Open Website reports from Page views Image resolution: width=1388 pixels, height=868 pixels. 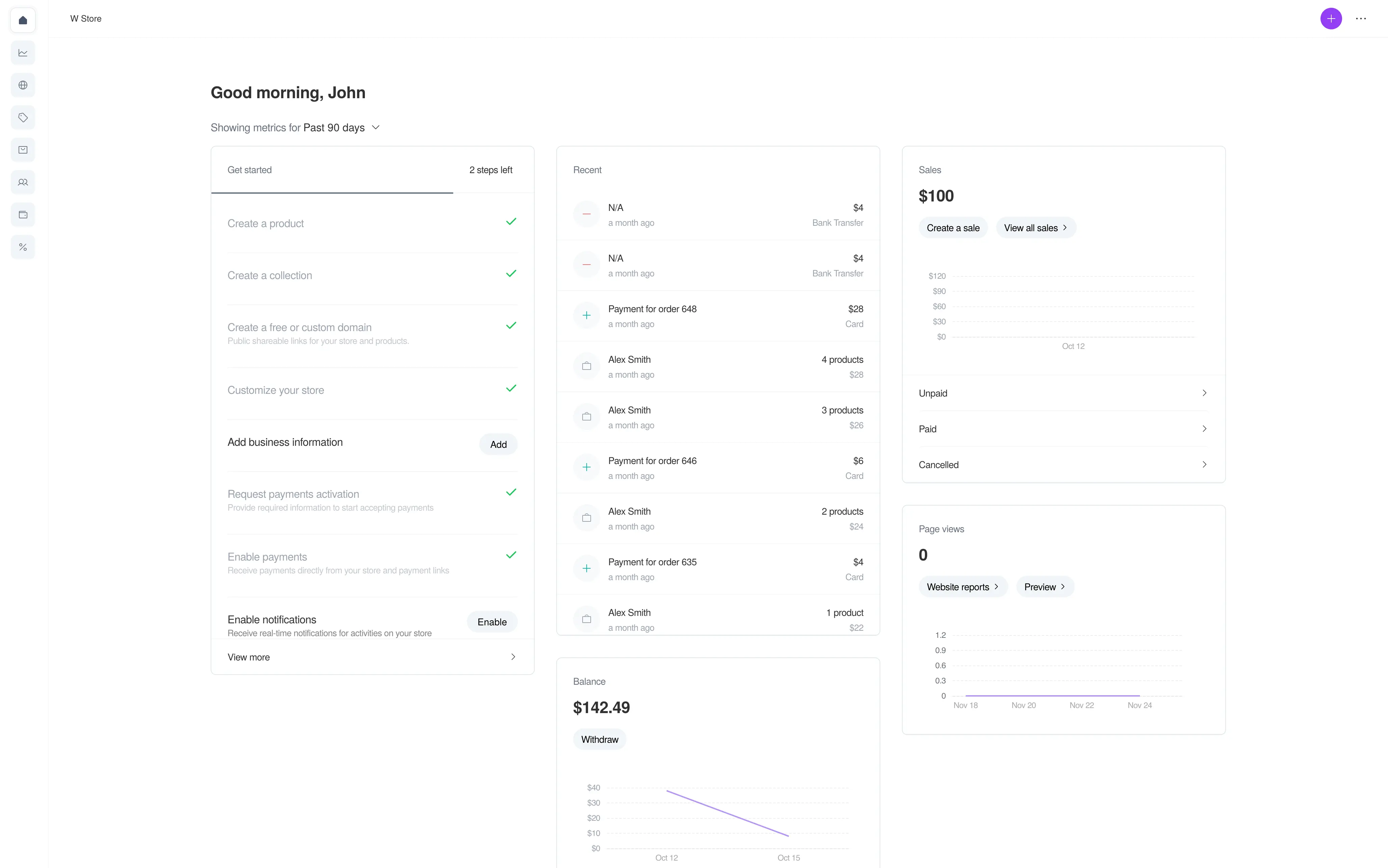963,587
